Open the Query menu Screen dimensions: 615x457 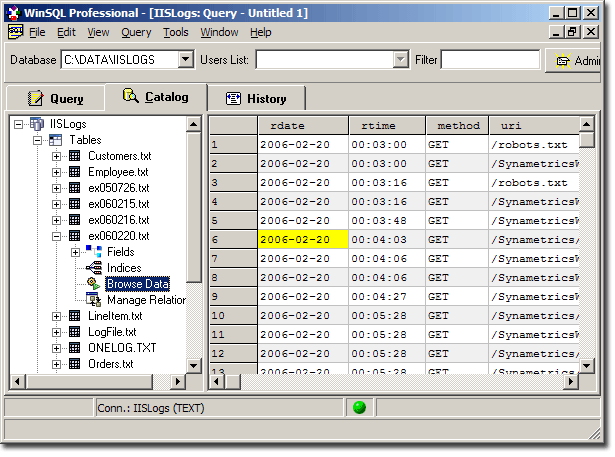(136, 32)
